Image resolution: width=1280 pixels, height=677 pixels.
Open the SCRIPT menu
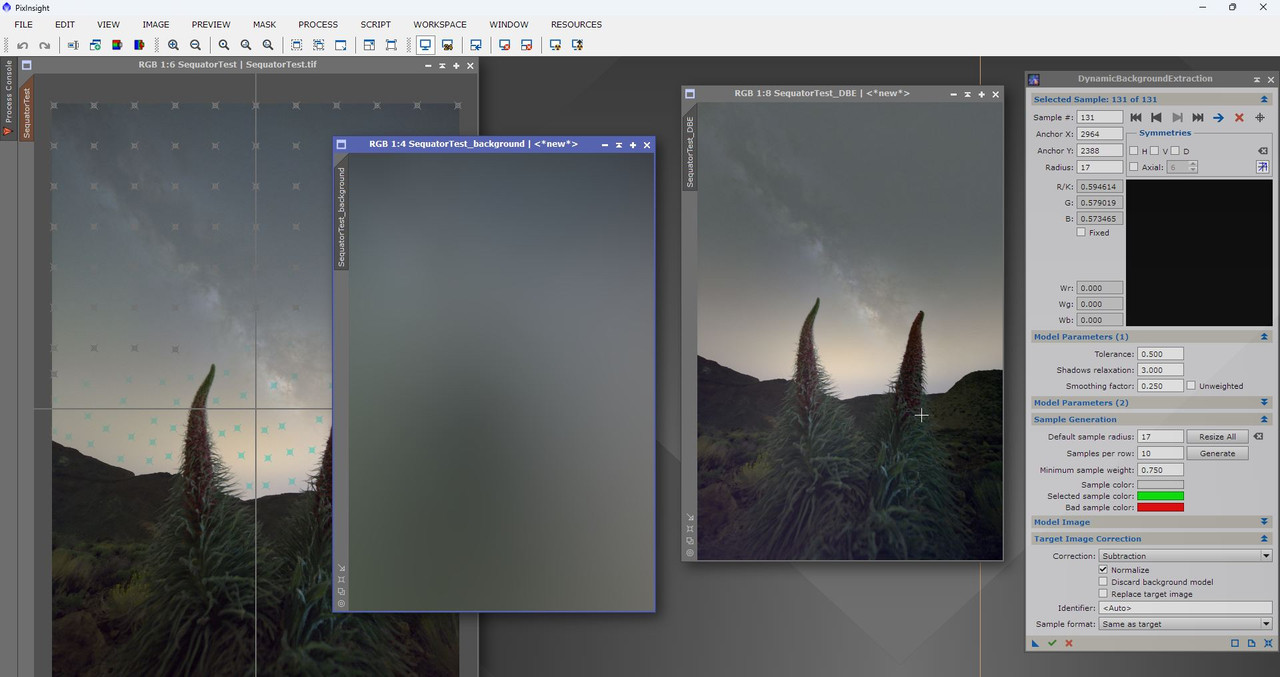pos(376,24)
